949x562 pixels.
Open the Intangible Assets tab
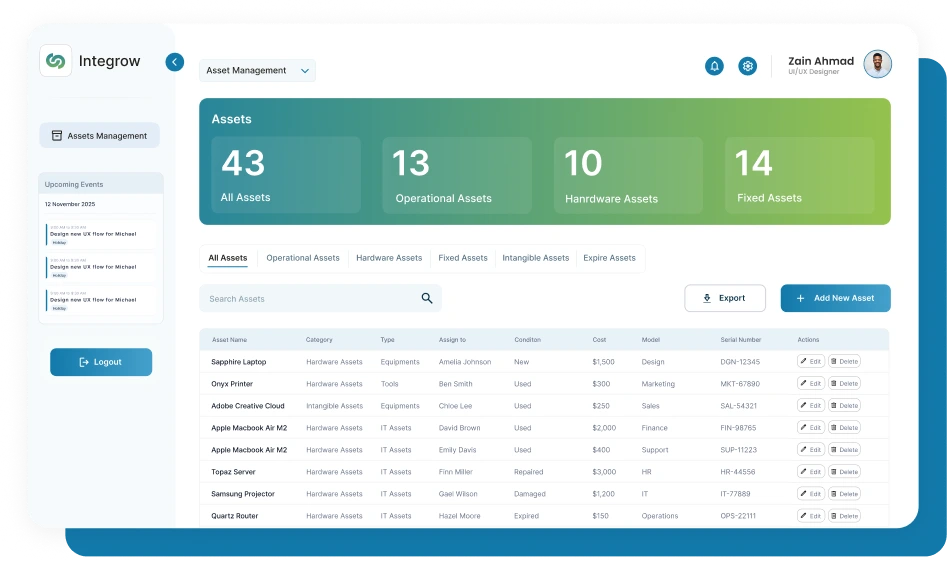pos(535,258)
